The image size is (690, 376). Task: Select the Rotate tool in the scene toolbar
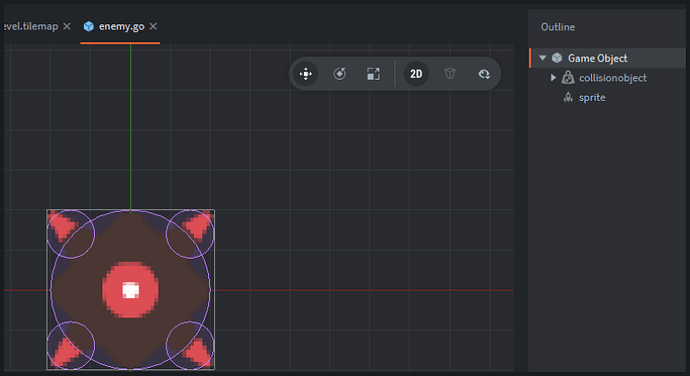click(x=339, y=74)
